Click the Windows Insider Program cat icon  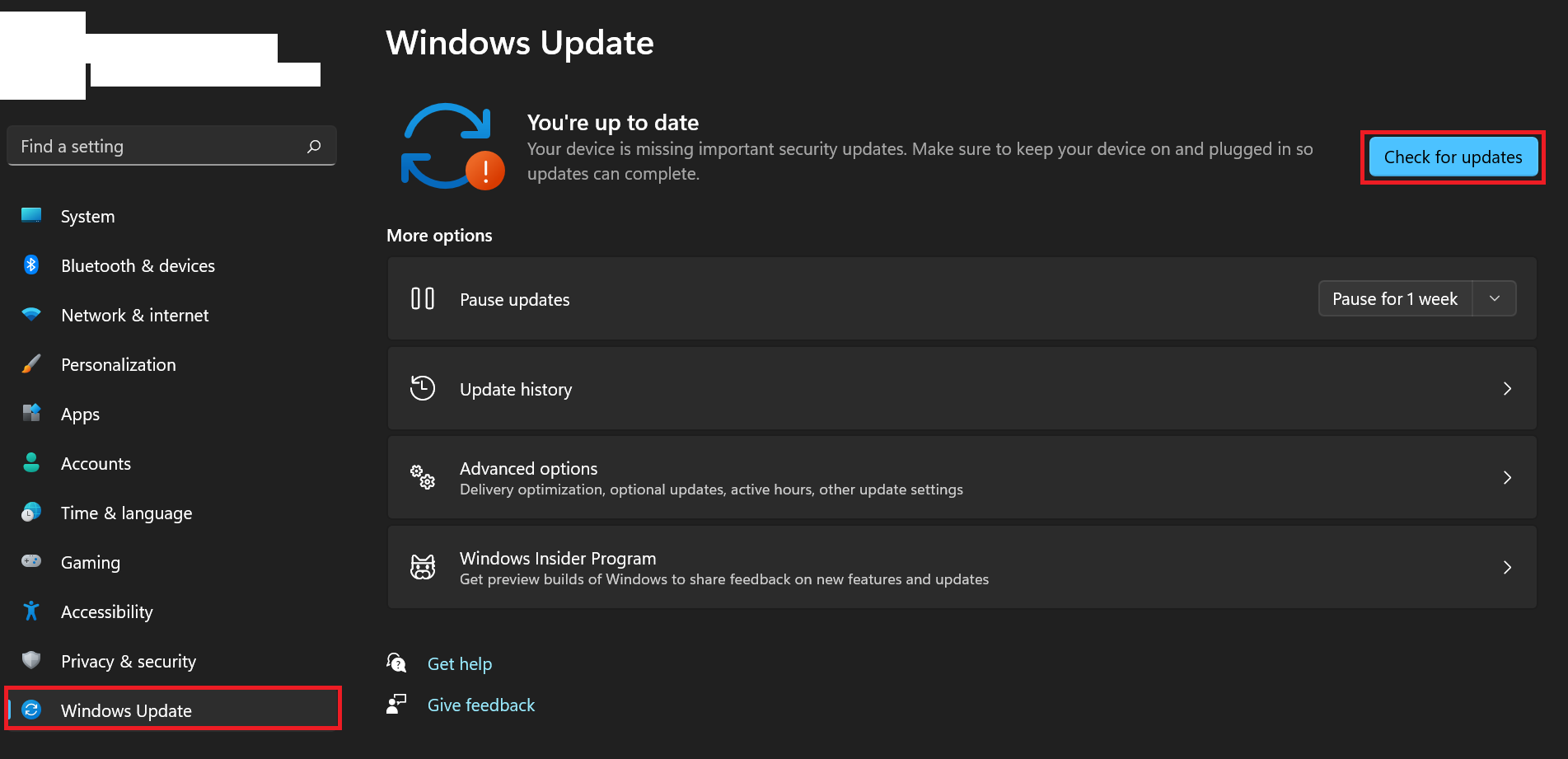(423, 567)
